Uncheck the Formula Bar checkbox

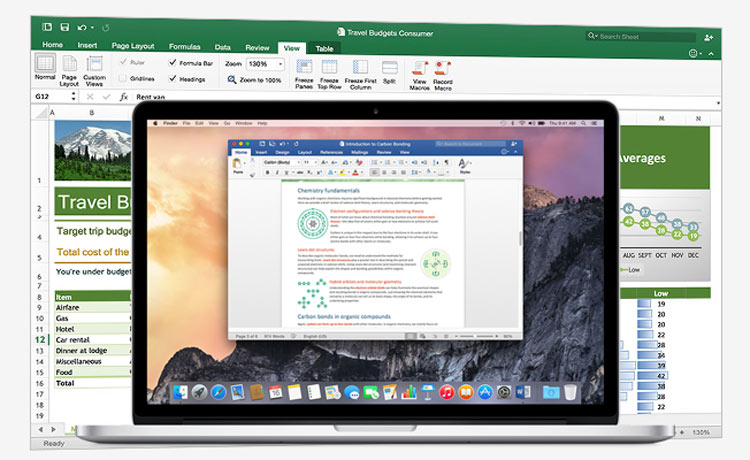point(173,62)
